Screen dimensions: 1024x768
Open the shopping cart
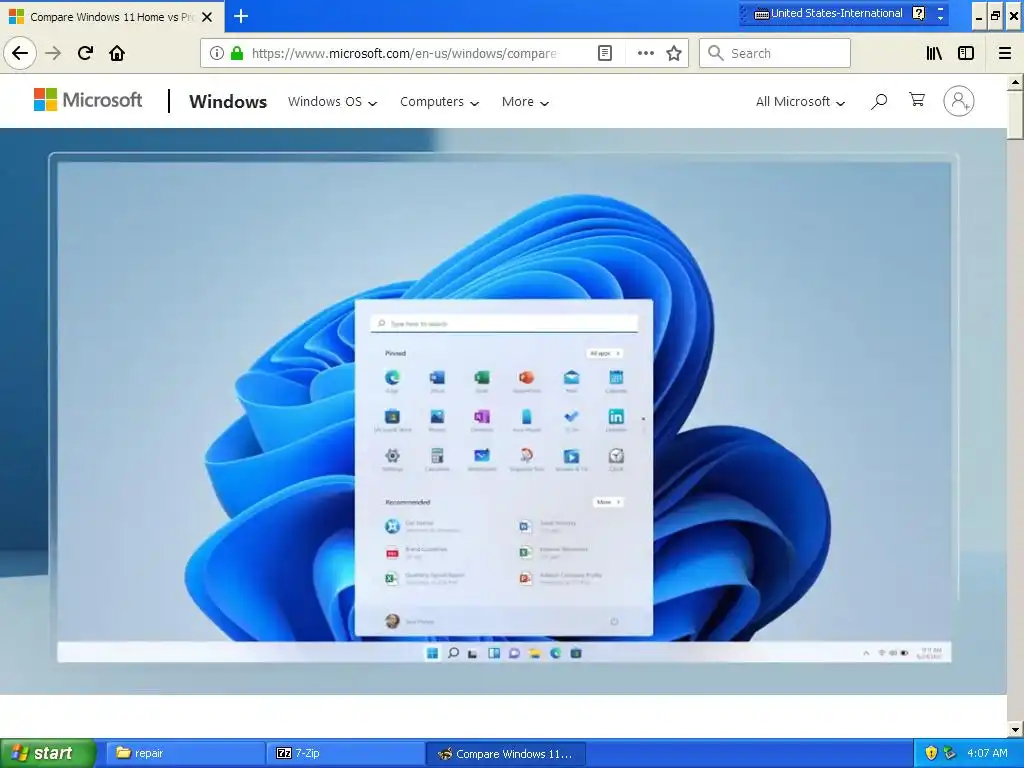tap(917, 100)
